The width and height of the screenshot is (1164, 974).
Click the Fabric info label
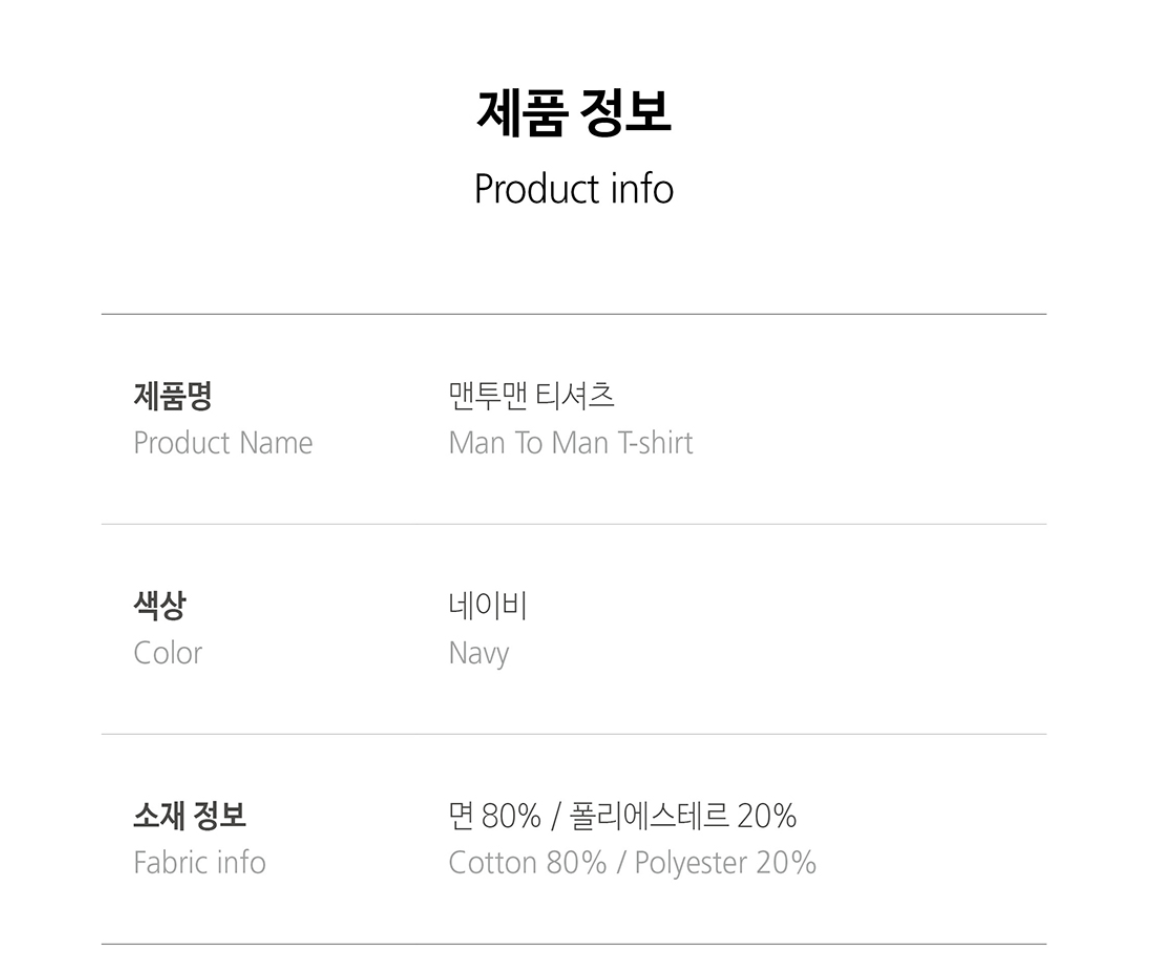(199, 862)
